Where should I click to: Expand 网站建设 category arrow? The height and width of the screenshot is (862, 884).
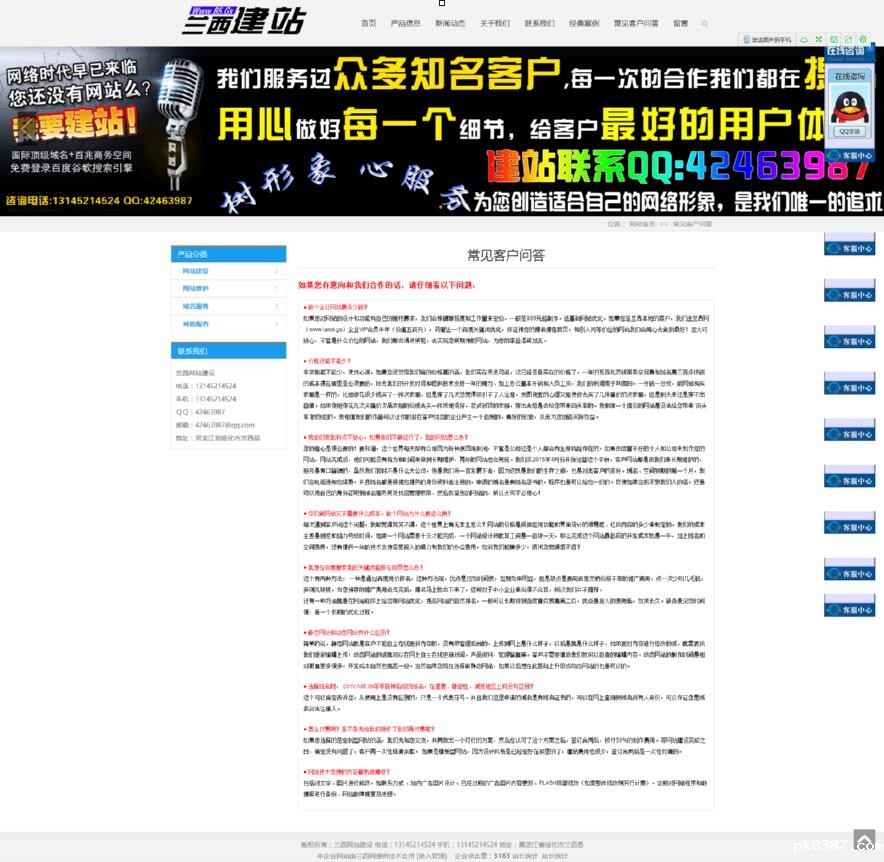[x=276, y=271]
